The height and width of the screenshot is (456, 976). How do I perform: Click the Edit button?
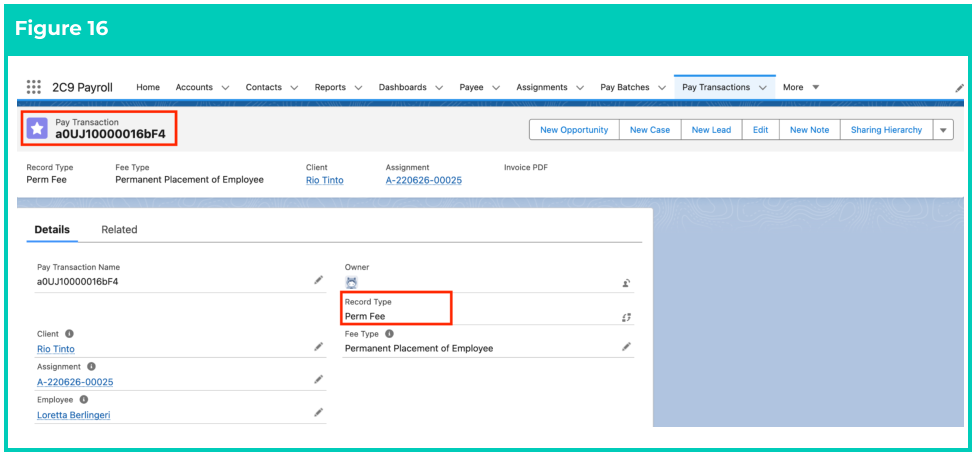point(761,130)
